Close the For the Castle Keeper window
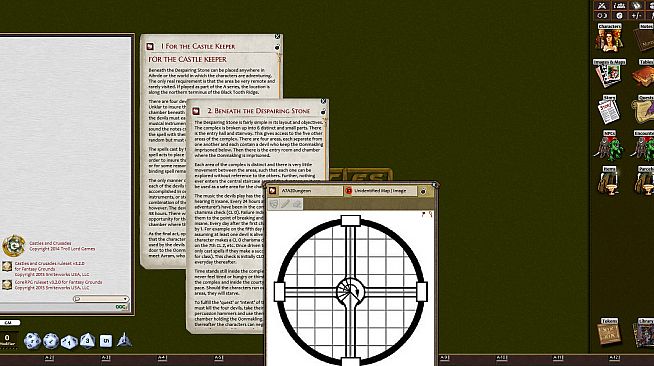Screen dimensions: 654x366 pos(277,37)
